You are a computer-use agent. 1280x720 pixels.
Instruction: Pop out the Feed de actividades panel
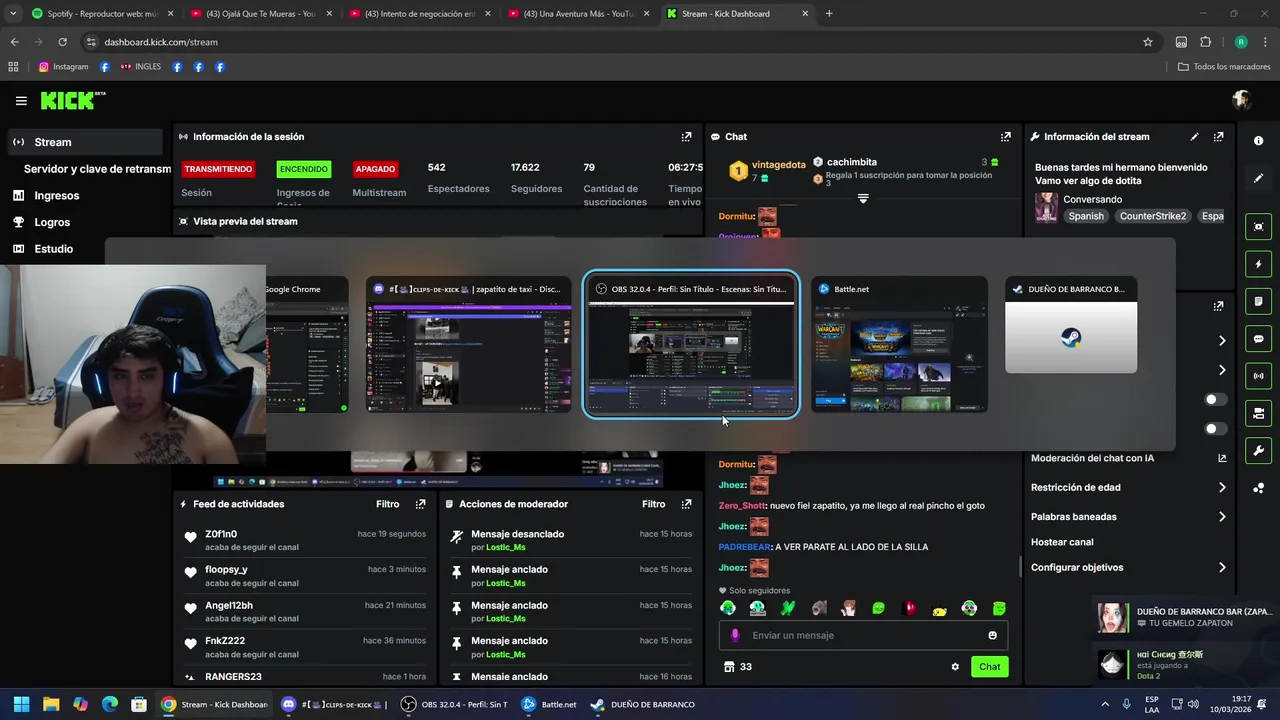(x=420, y=504)
